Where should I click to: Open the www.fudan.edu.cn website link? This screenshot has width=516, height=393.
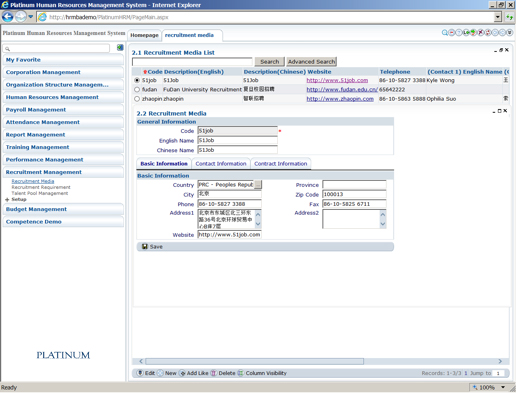coord(342,89)
